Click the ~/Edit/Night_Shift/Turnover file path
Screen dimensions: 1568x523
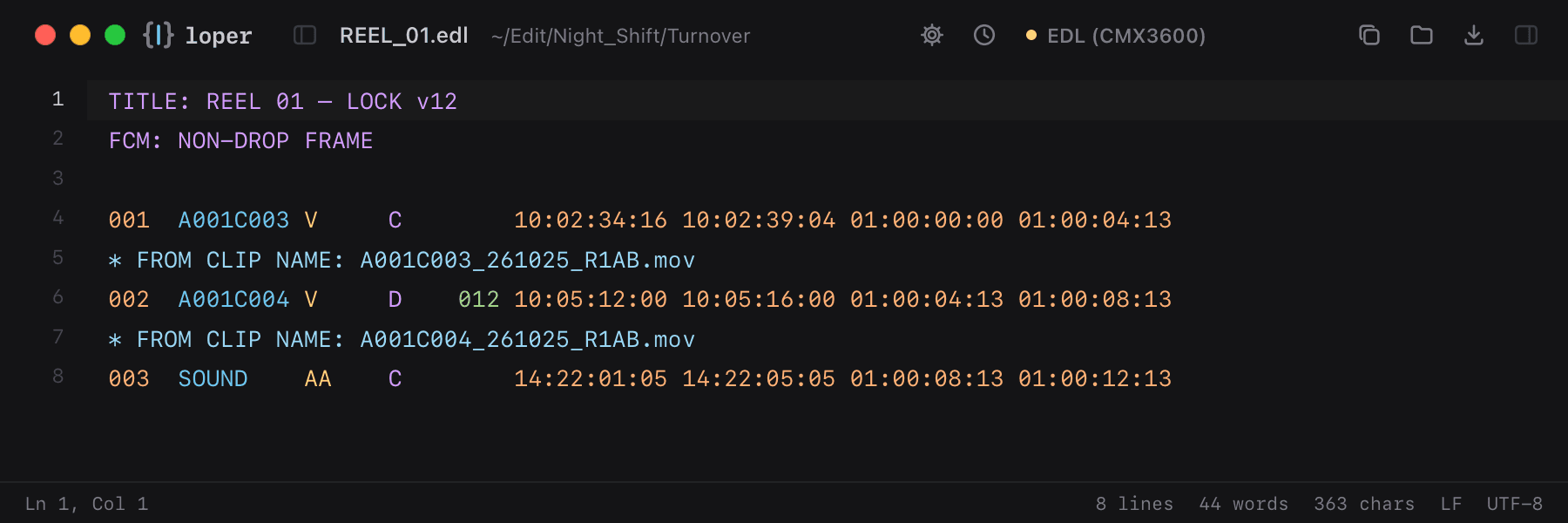620,36
